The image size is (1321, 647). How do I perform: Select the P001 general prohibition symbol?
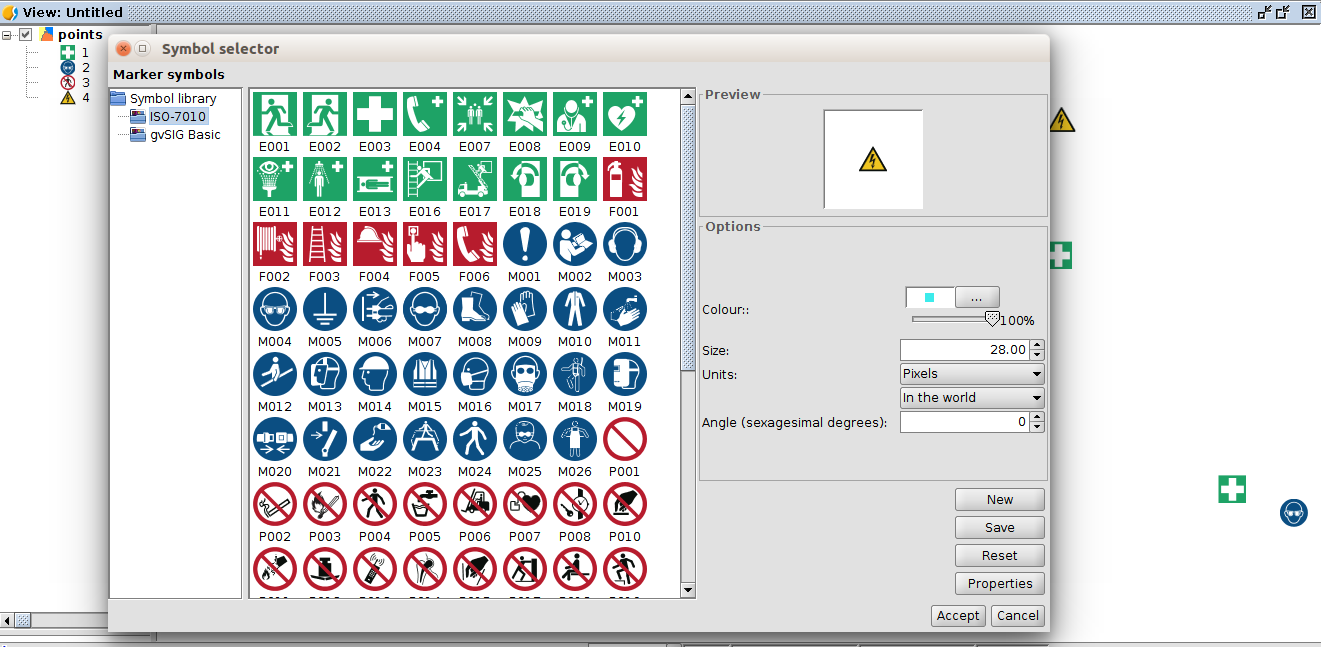tap(625, 439)
